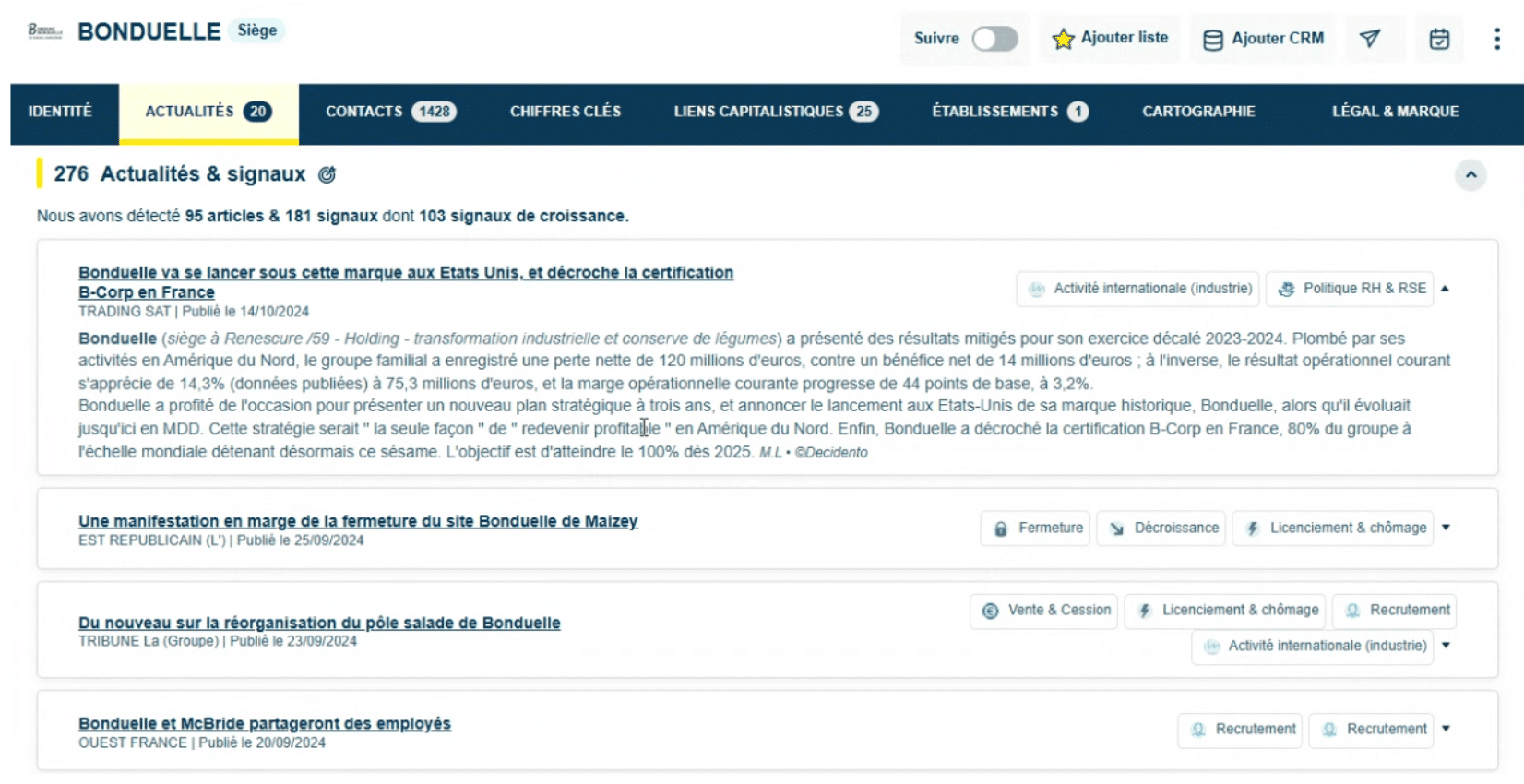The height and width of the screenshot is (784, 1524).
Task: Open the B-Corp certification article link
Action: click(x=406, y=282)
